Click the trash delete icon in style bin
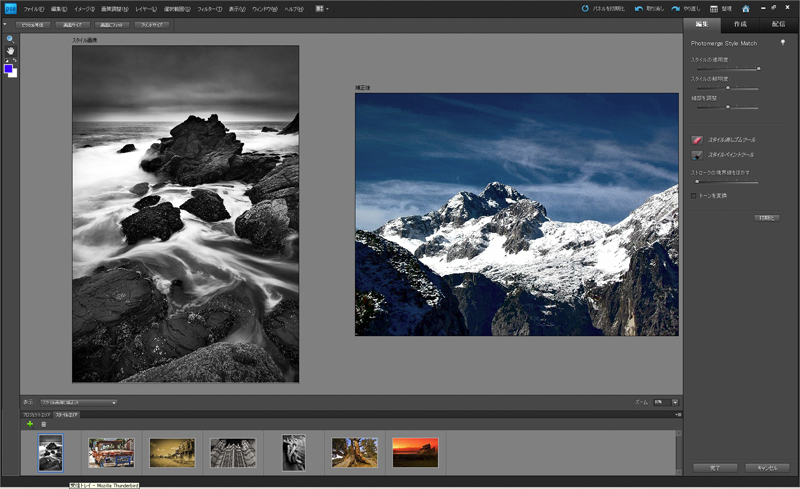The height and width of the screenshot is (489, 800). (x=43, y=424)
